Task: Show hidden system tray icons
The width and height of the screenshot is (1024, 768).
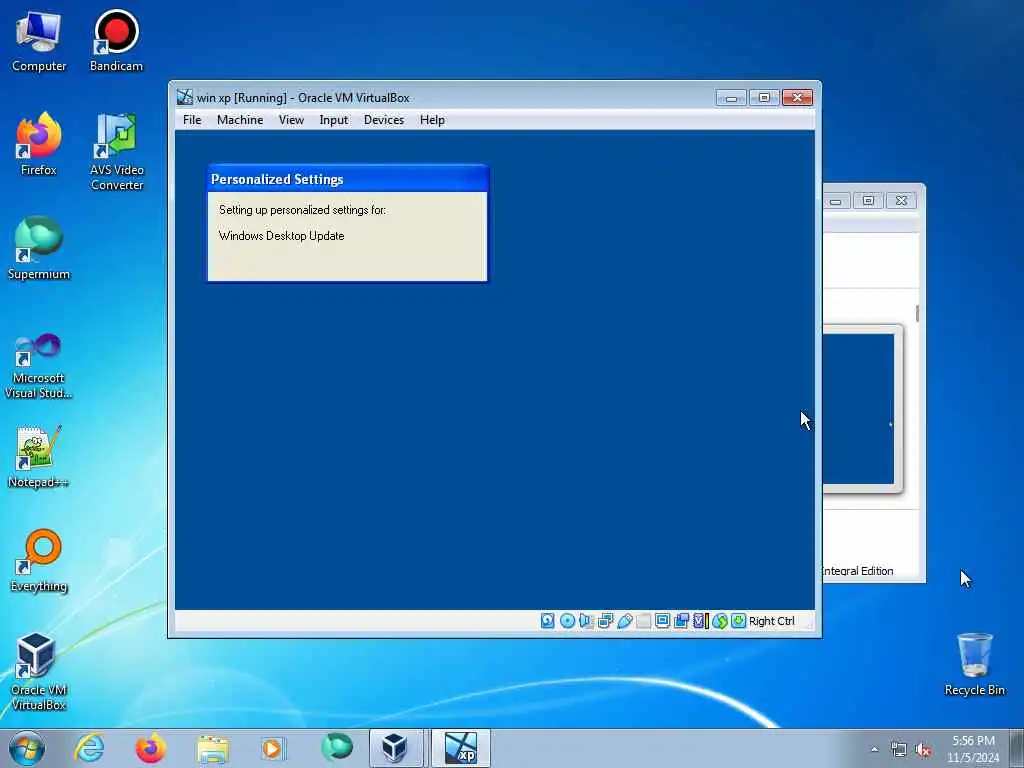Action: coord(874,750)
